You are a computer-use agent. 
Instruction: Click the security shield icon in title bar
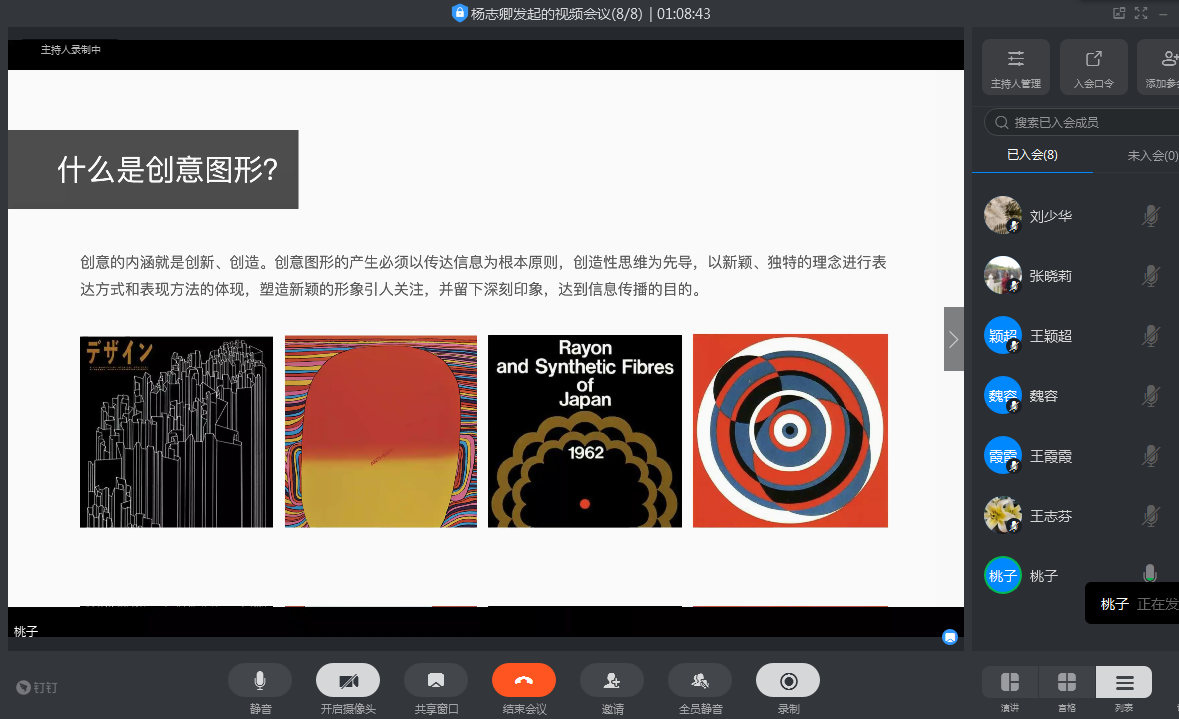[x=459, y=13]
